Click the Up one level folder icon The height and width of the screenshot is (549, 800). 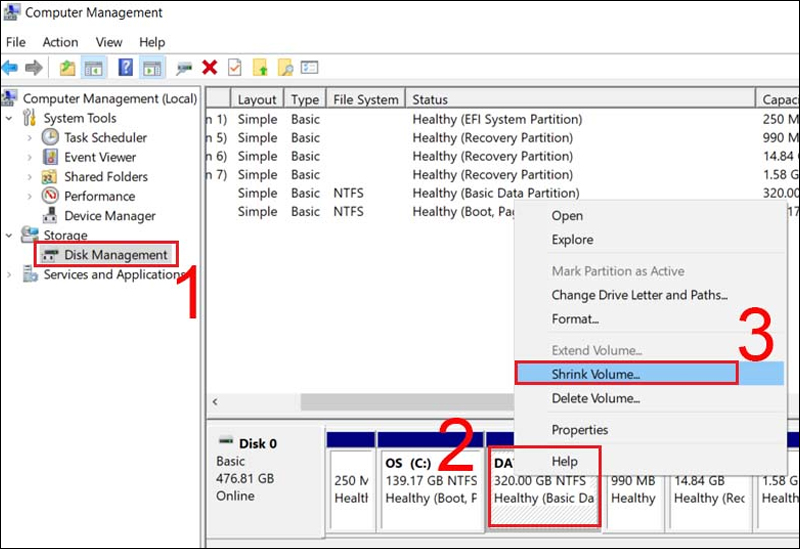coord(67,68)
